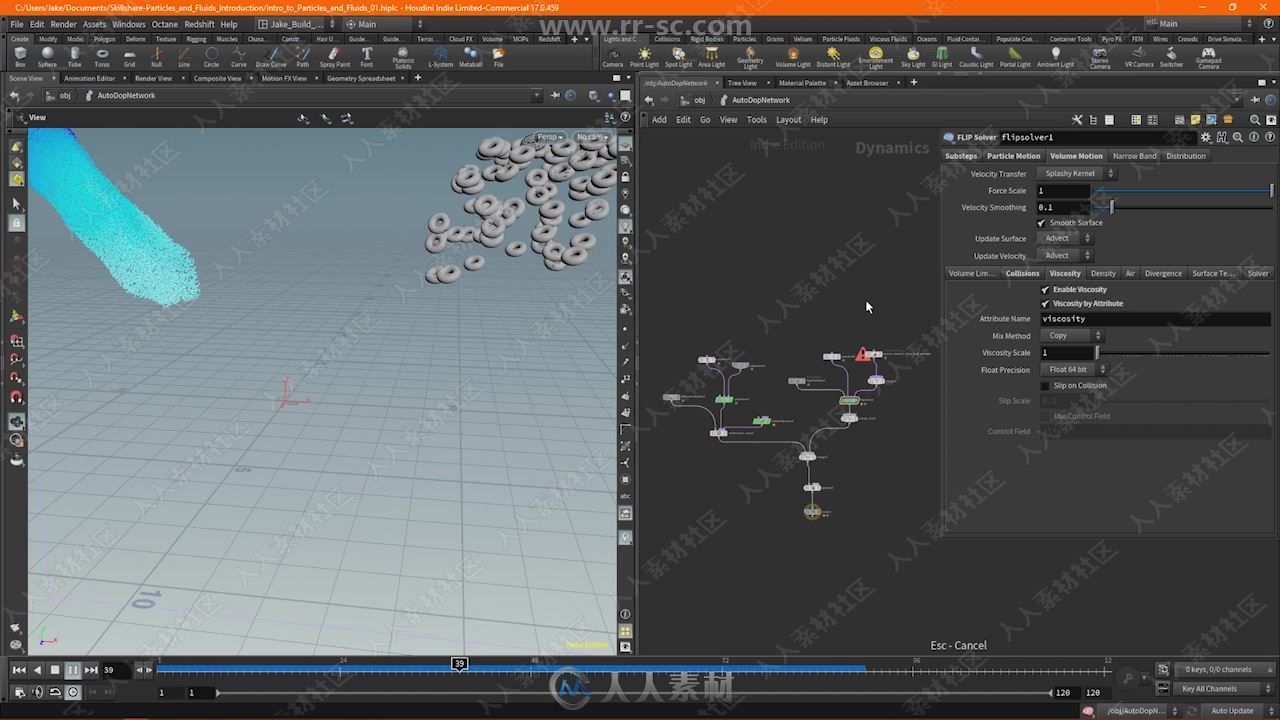Viewport: 1280px width, 720px height.
Task: Switch to Particle Motion tab
Action: point(1013,156)
